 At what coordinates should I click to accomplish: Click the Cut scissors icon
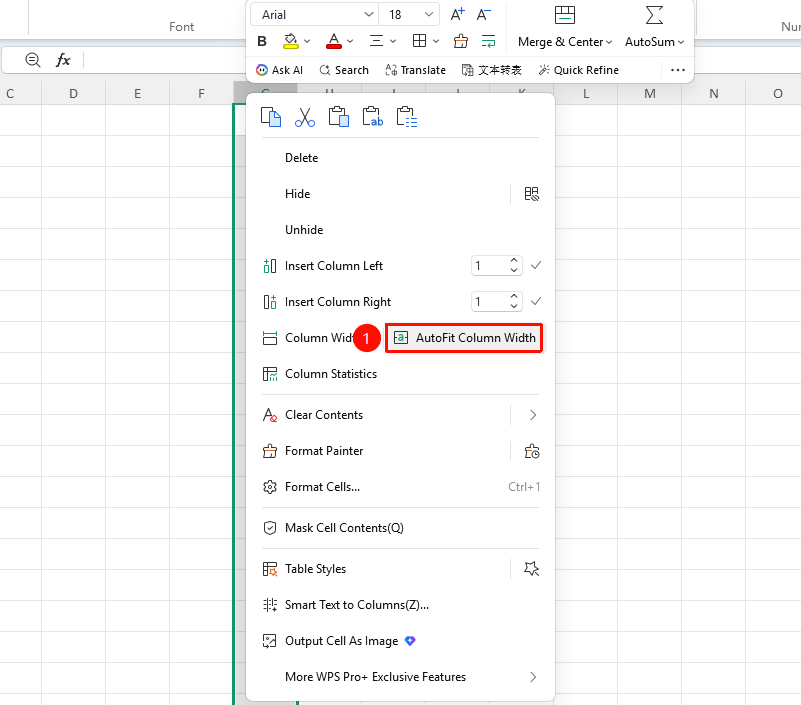coord(304,117)
